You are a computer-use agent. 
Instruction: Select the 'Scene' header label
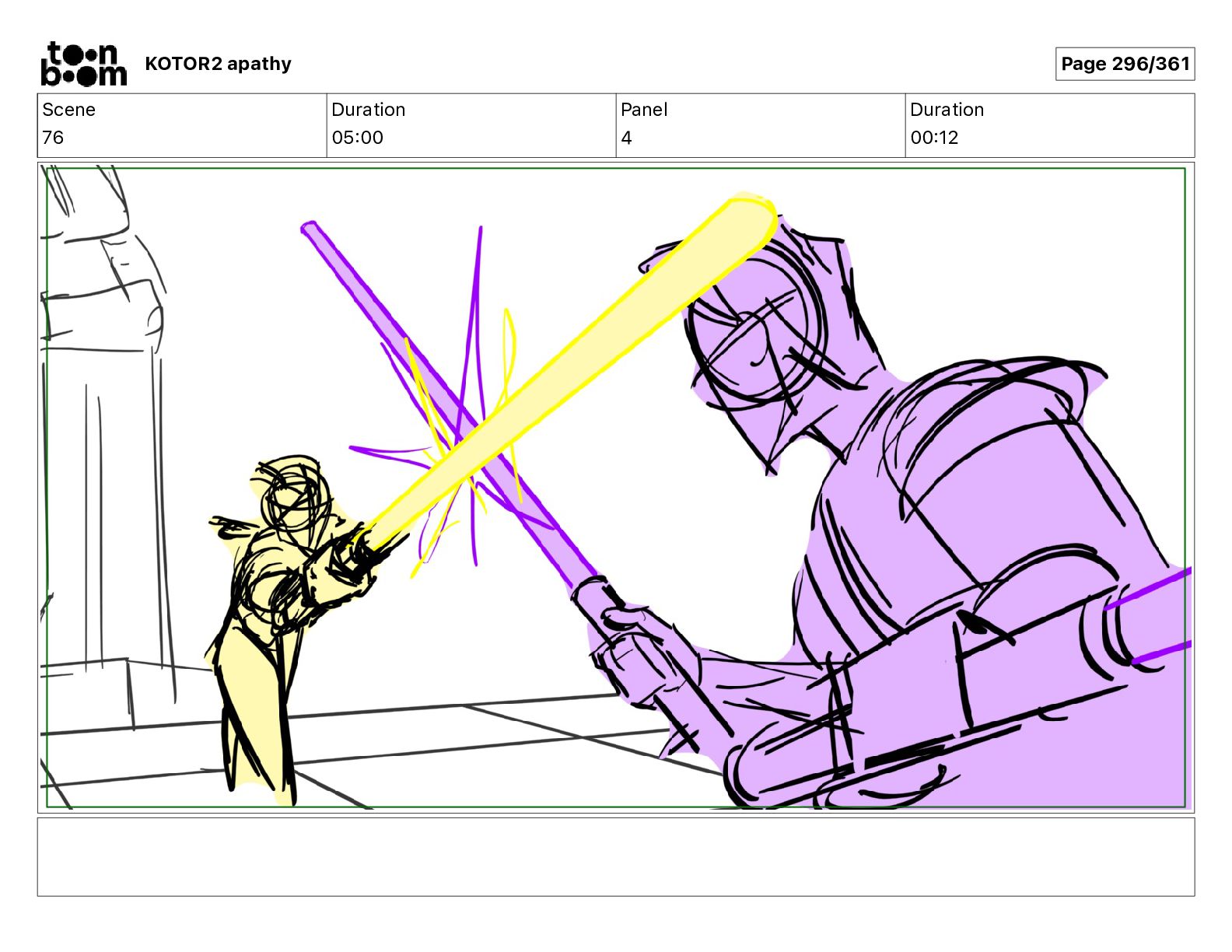(68, 110)
